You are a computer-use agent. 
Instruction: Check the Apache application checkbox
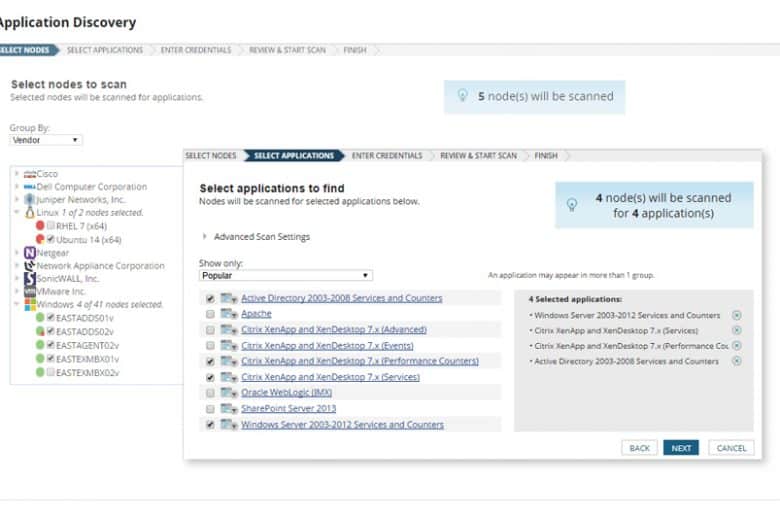pyautogui.click(x=210, y=314)
